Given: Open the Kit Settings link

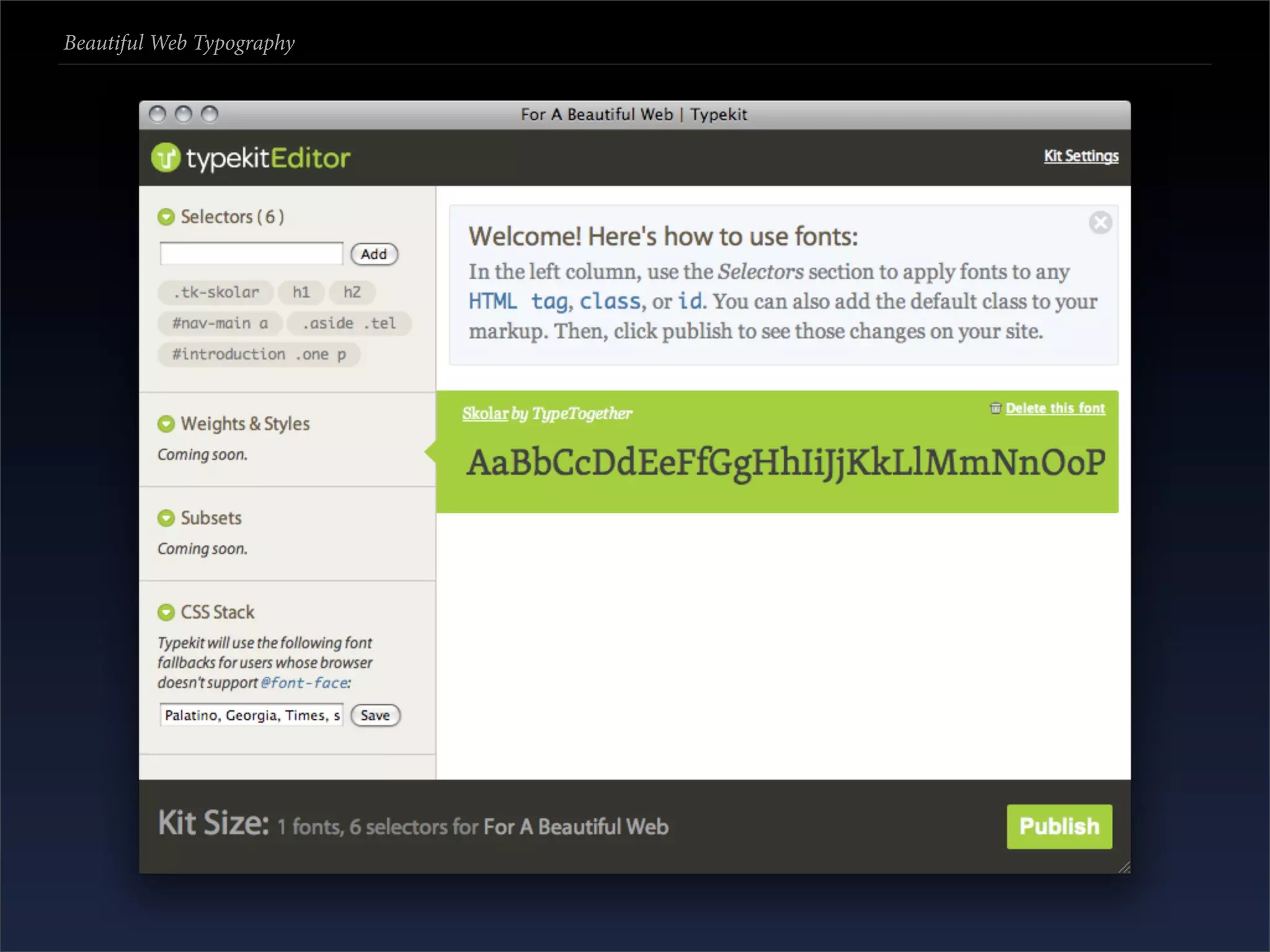Looking at the screenshot, I should (x=1081, y=156).
